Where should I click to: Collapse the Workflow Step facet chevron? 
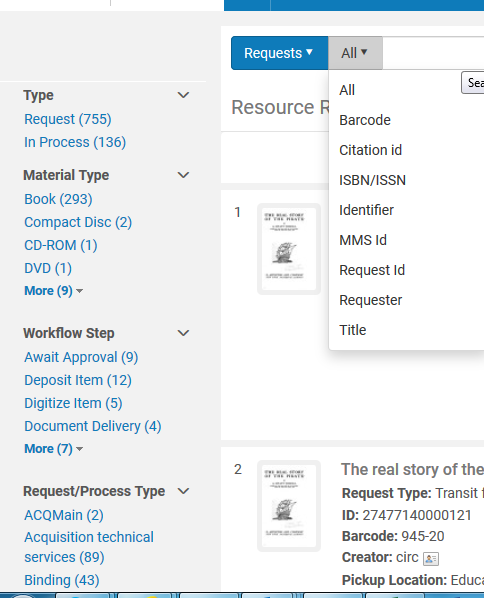[183, 333]
